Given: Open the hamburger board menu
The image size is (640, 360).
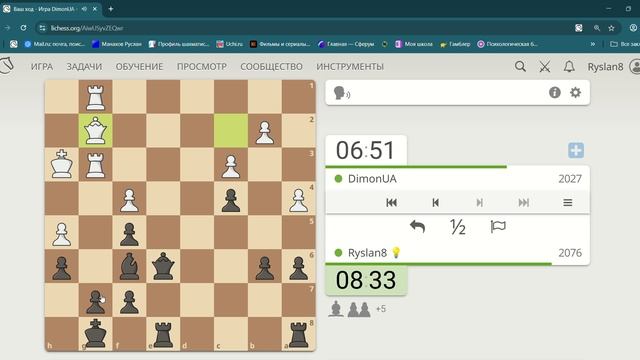Looking at the screenshot, I should pos(568,202).
